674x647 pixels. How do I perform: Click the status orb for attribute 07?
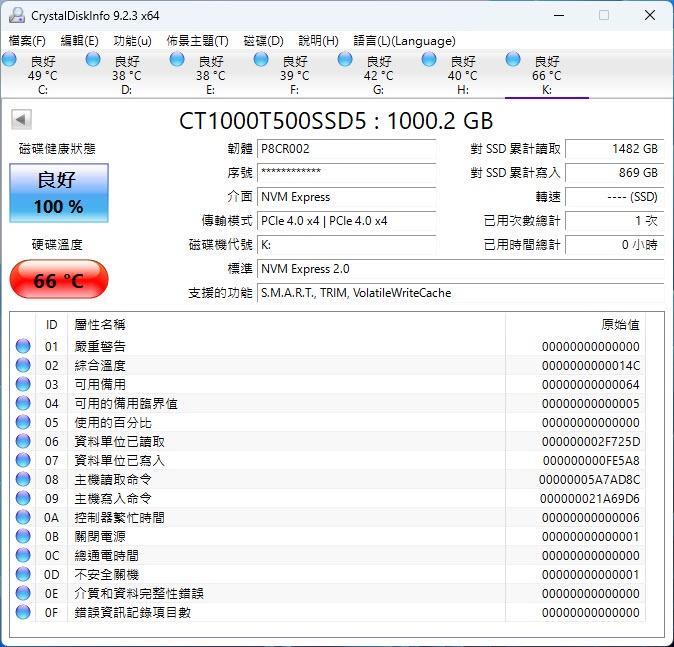coord(23,460)
